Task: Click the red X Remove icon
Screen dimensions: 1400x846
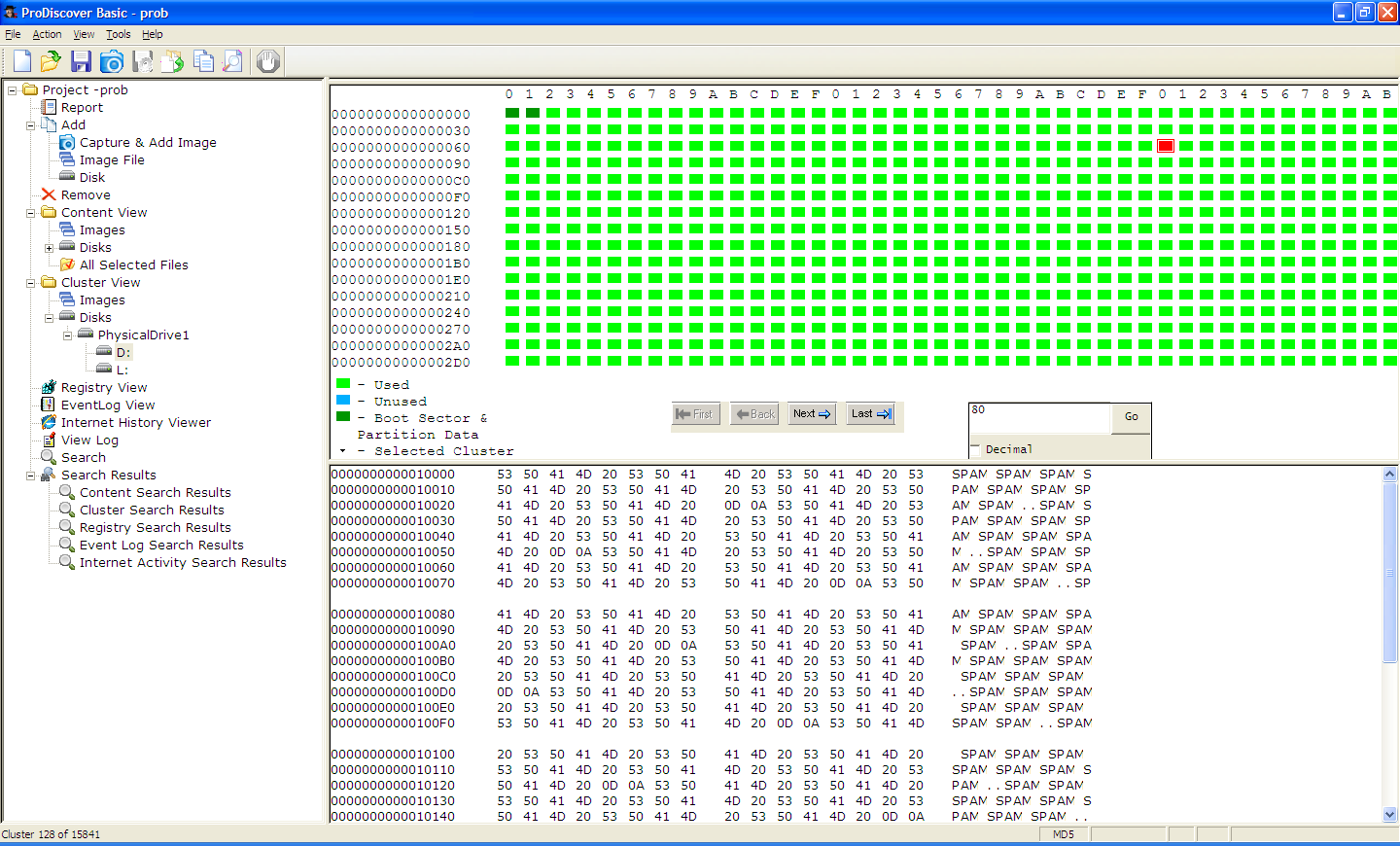Action: [49, 194]
